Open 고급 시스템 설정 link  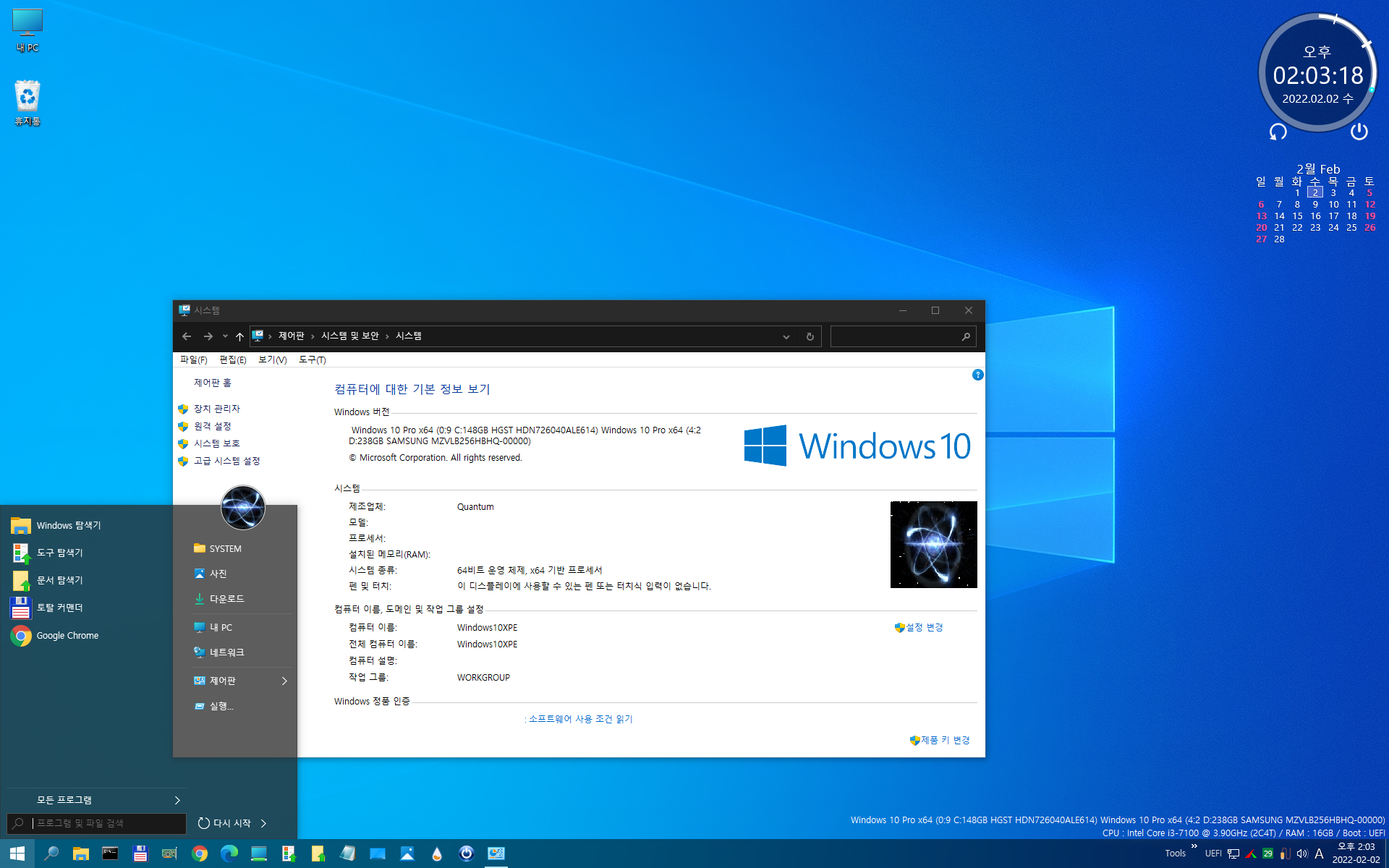click(226, 461)
